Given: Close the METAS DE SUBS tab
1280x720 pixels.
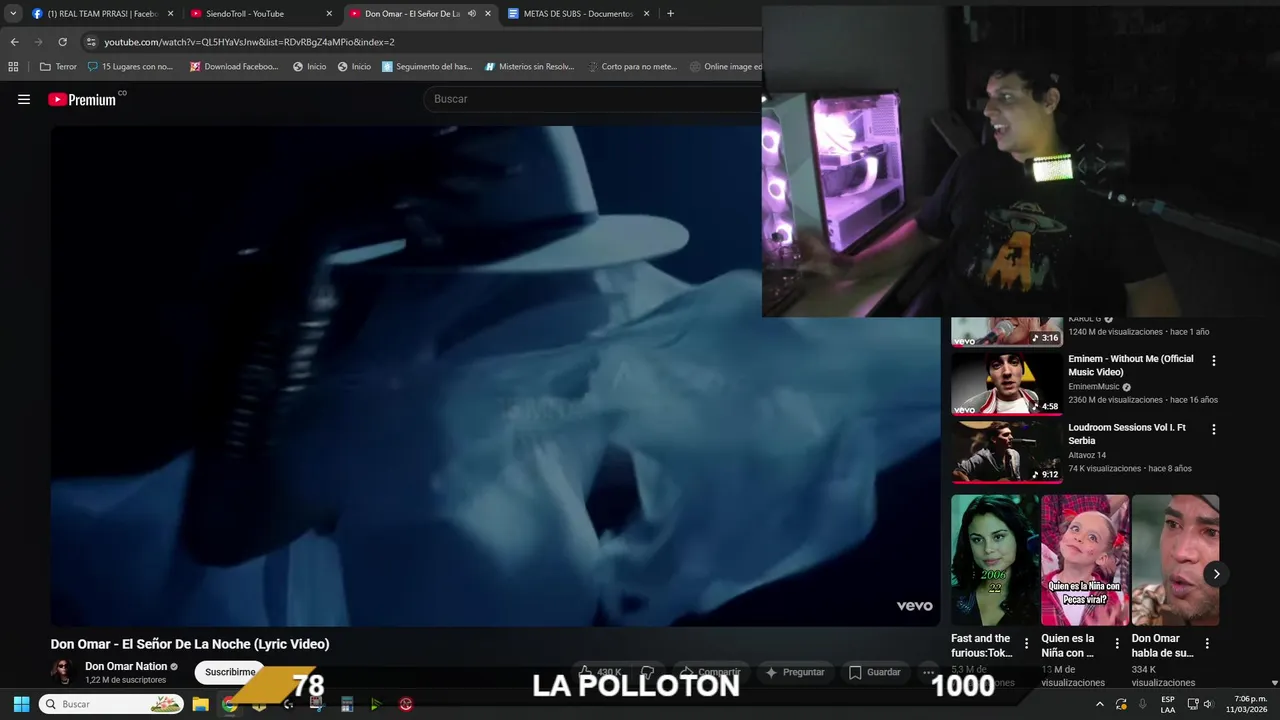Looking at the screenshot, I should coord(646,14).
